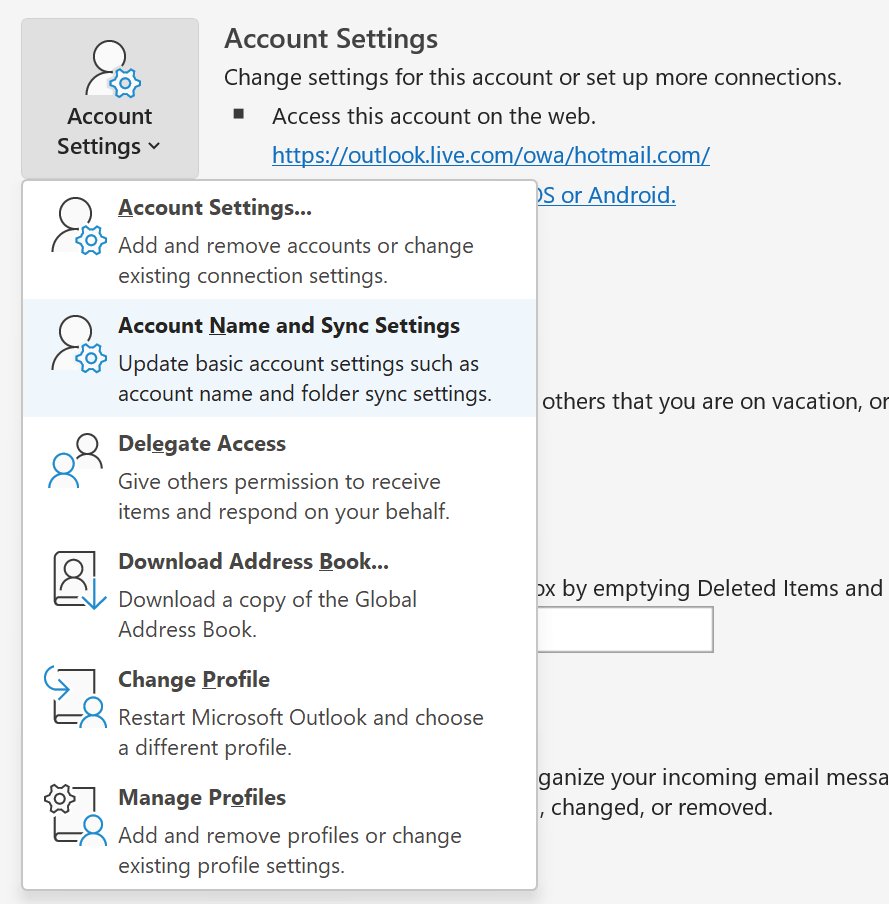Click the Manage Profiles gear icon
Image resolution: width=889 pixels, height=904 pixels.
click(x=76, y=815)
